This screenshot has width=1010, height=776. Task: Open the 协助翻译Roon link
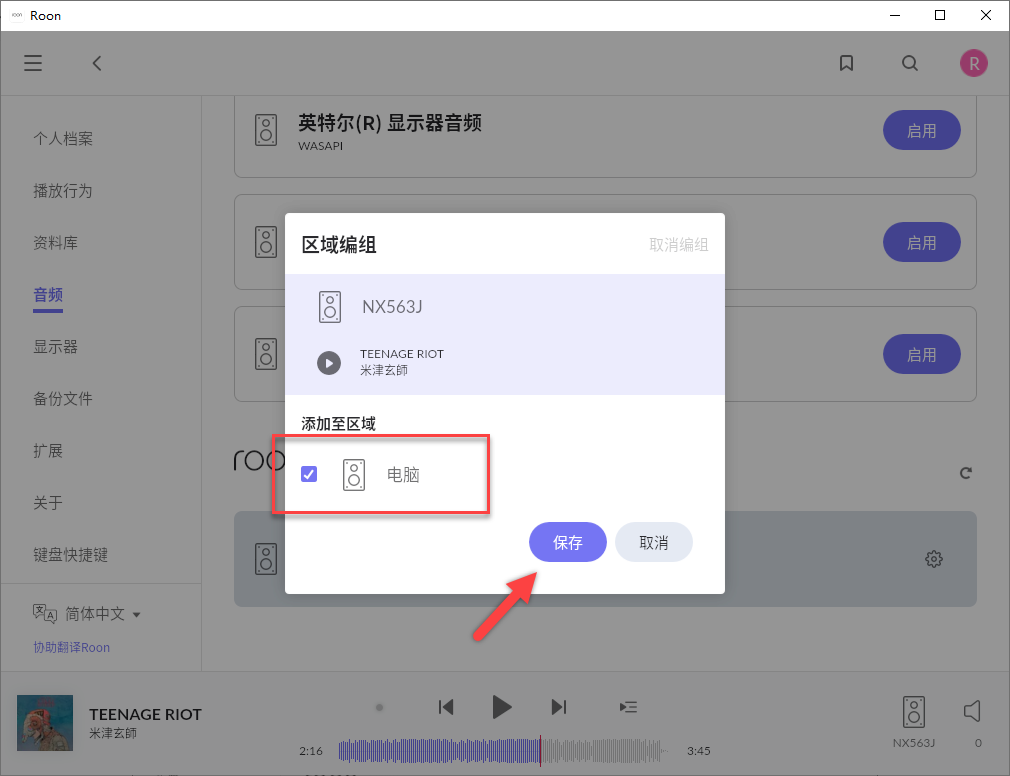pos(71,647)
